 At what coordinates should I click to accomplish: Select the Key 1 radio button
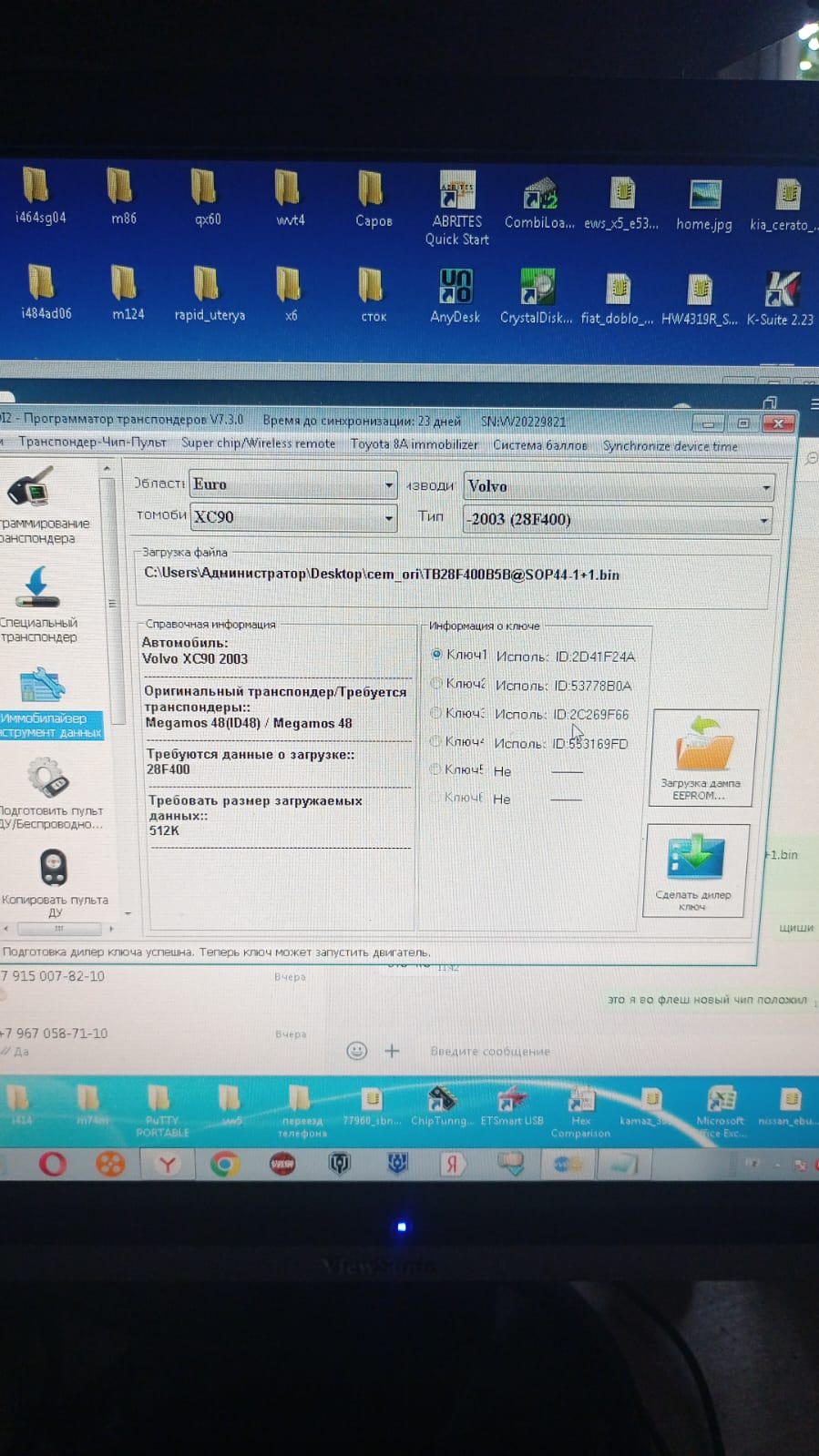(436, 655)
